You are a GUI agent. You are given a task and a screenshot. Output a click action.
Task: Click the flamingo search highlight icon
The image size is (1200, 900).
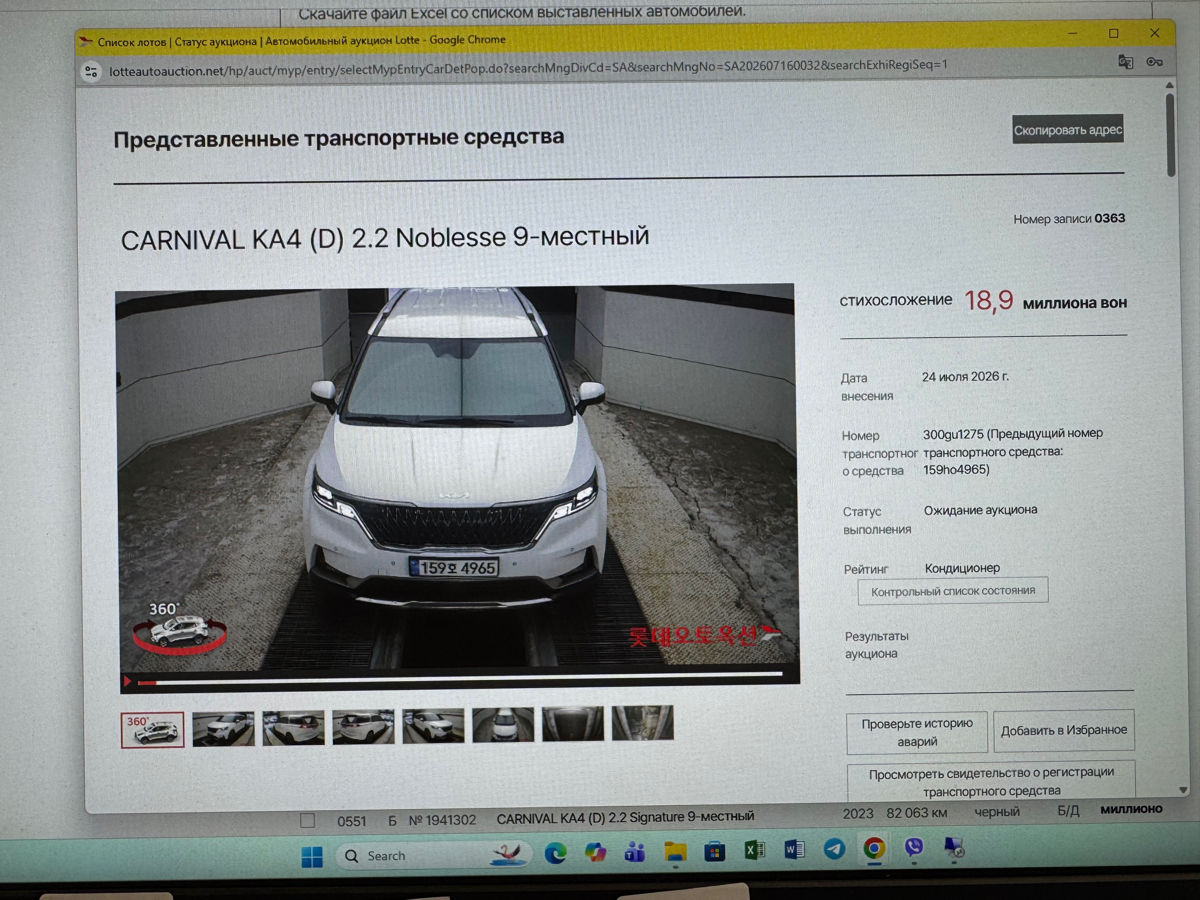click(x=510, y=853)
